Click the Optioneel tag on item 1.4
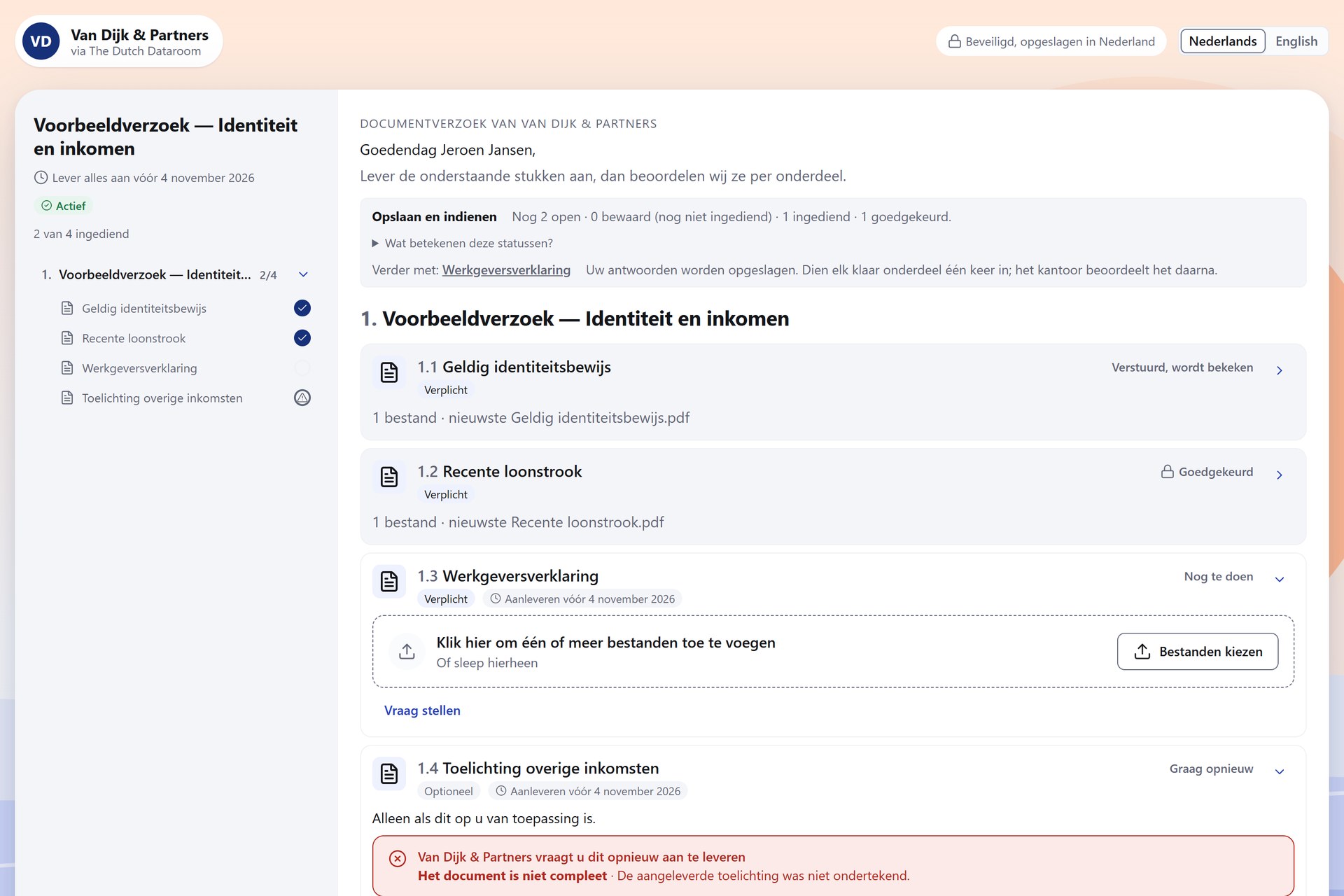The image size is (1344, 896). 449,791
